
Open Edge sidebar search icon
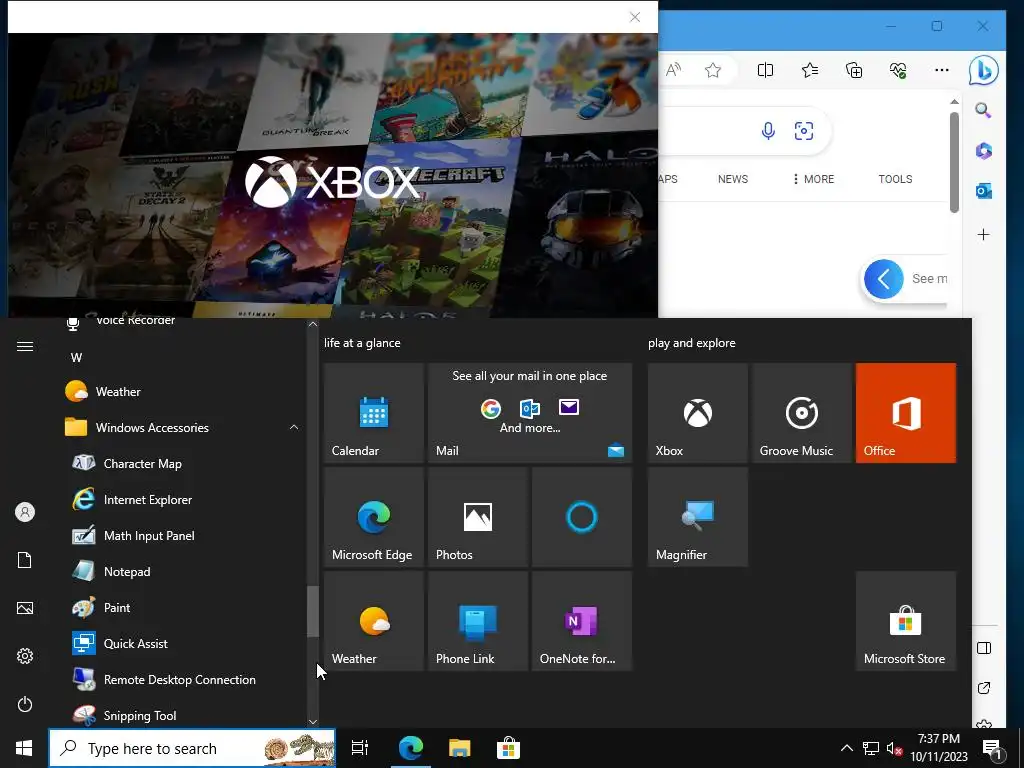point(984,110)
